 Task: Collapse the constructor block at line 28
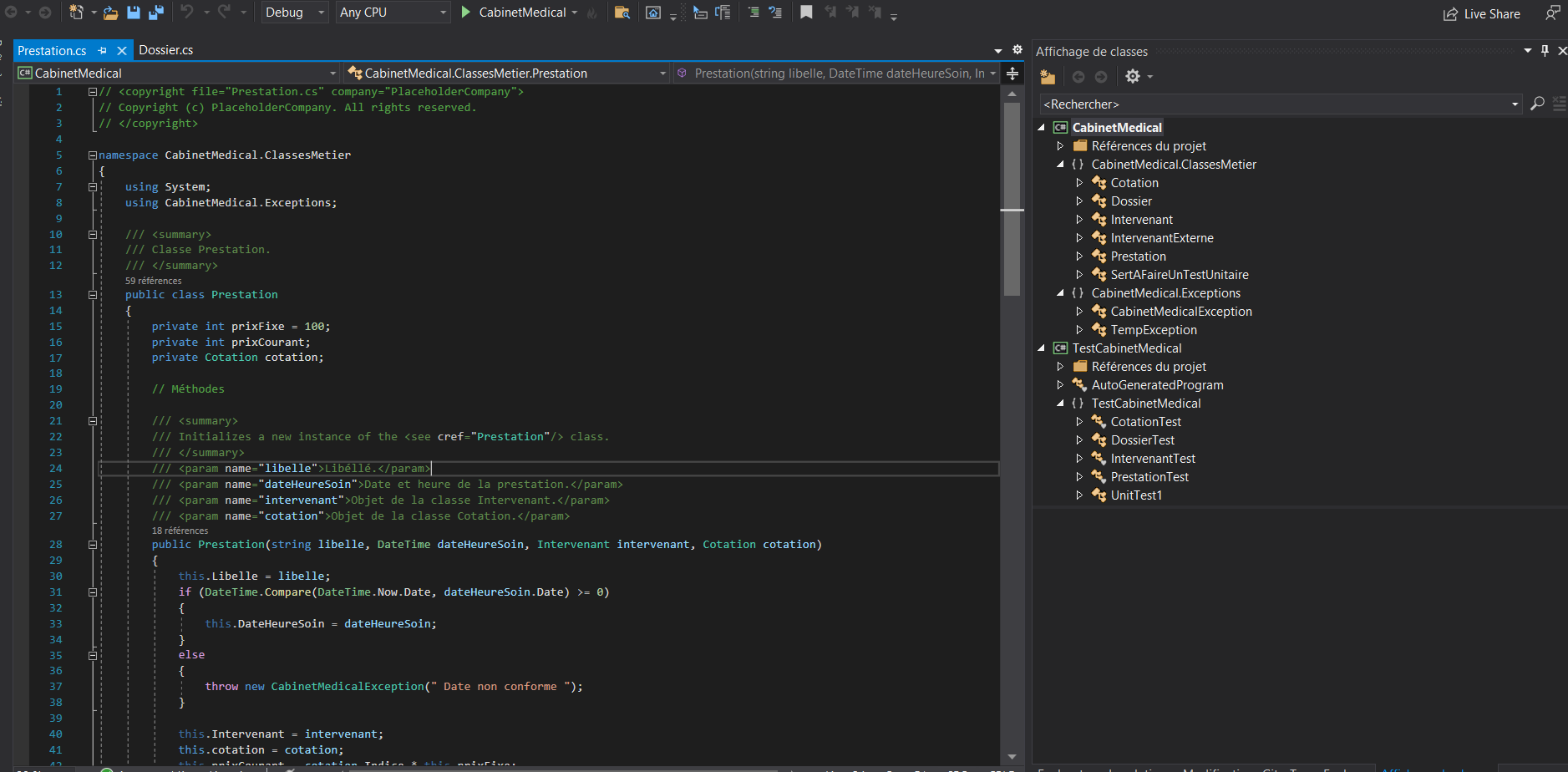[93, 545]
